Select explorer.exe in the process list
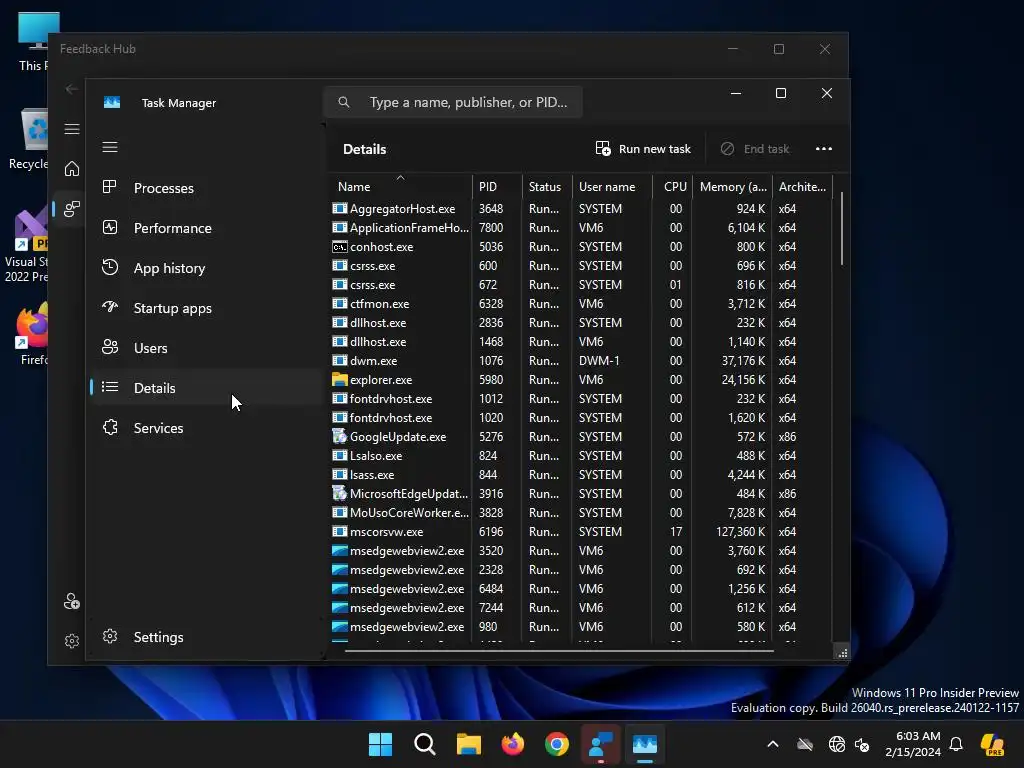1024x768 pixels. 580,379
